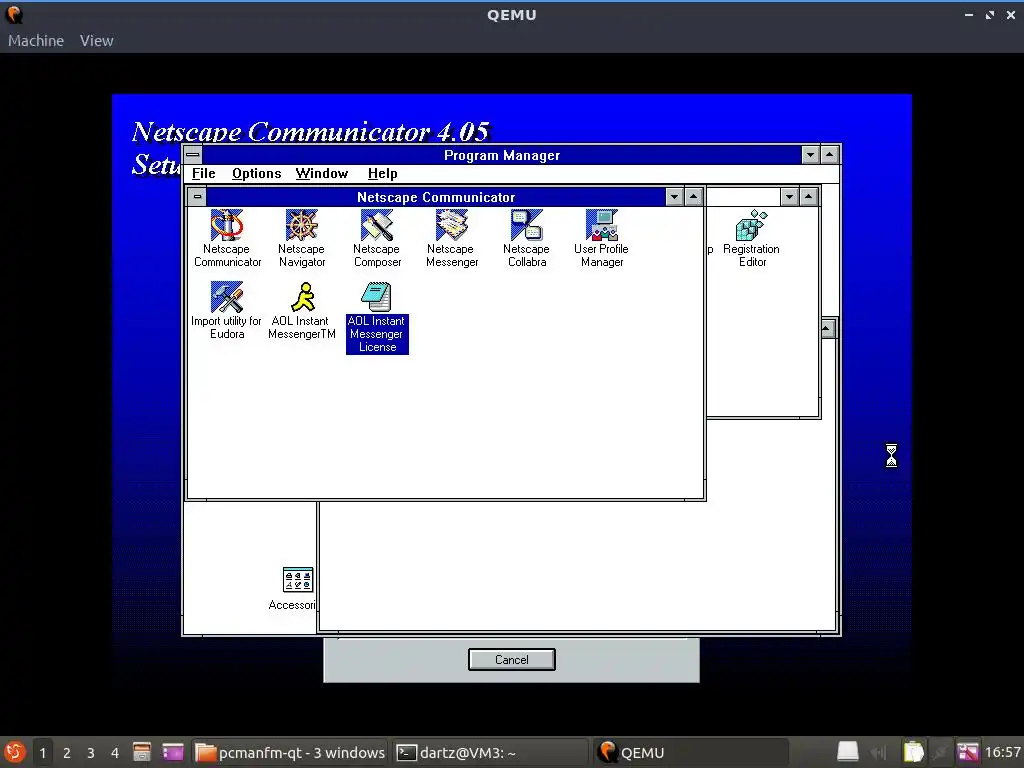Click the show-desktop icon in taskbar

point(172,752)
